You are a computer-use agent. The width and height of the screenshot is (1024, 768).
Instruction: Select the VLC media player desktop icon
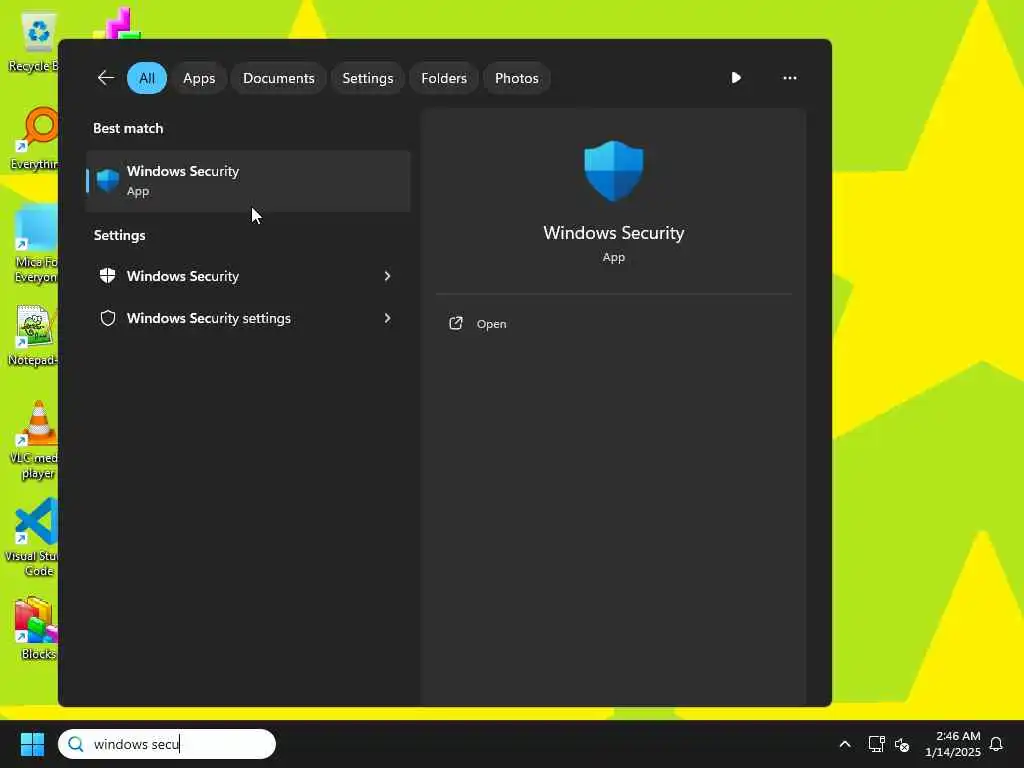coord(35,440)
